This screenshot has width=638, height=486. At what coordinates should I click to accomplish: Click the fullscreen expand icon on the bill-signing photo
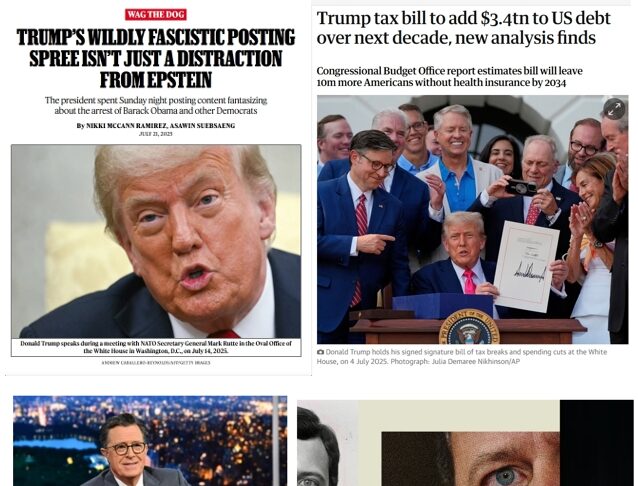(614, 109)
